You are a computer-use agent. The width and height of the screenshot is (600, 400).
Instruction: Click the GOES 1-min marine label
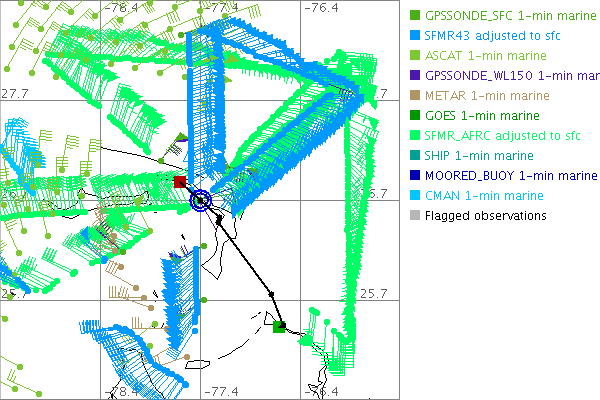(x=479, y=116)
